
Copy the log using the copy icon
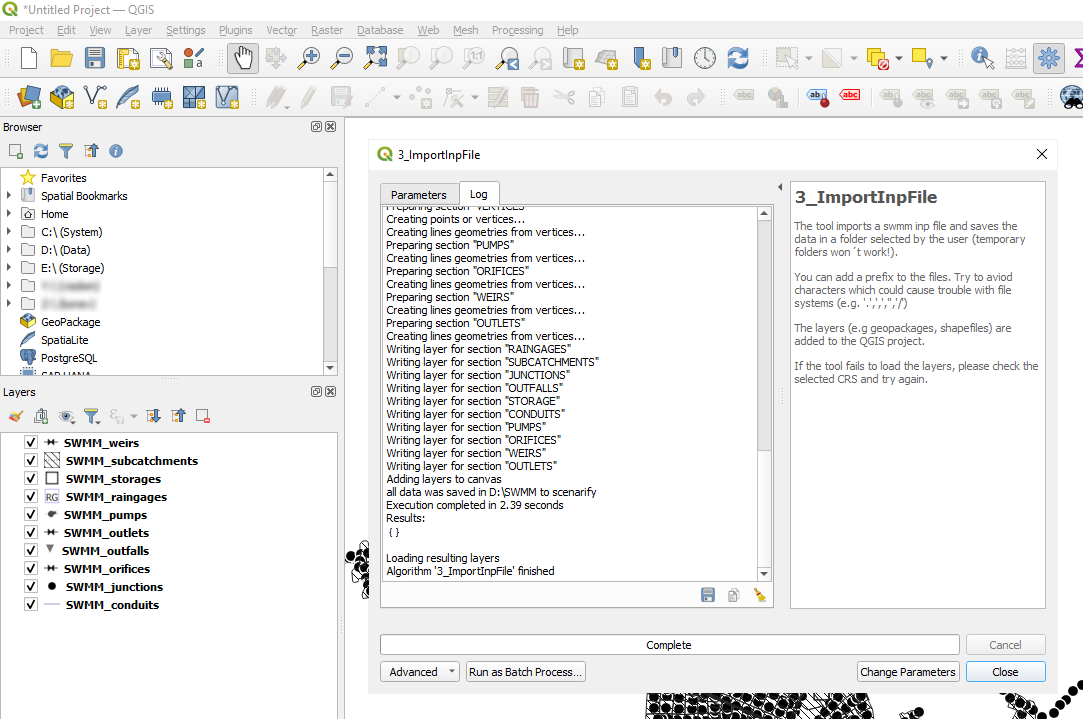point(733,595)
